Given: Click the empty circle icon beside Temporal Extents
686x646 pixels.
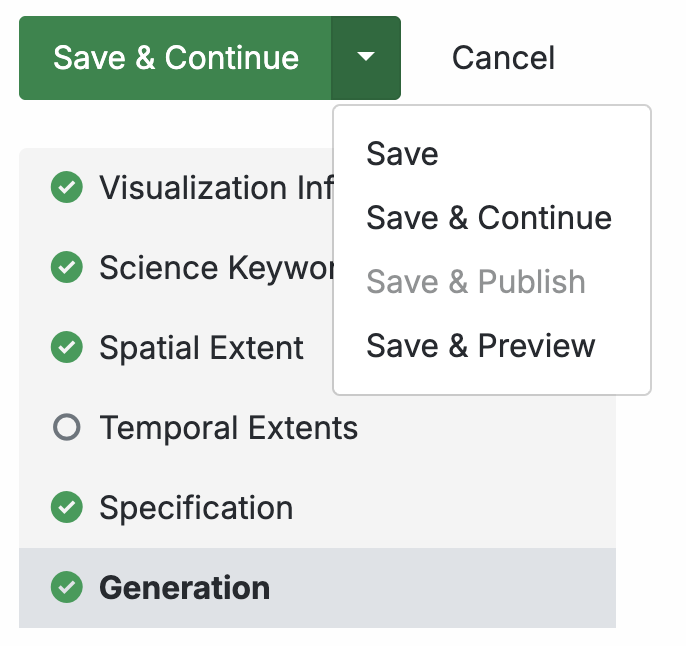Looking at the screenshot, I should point(66,428).
